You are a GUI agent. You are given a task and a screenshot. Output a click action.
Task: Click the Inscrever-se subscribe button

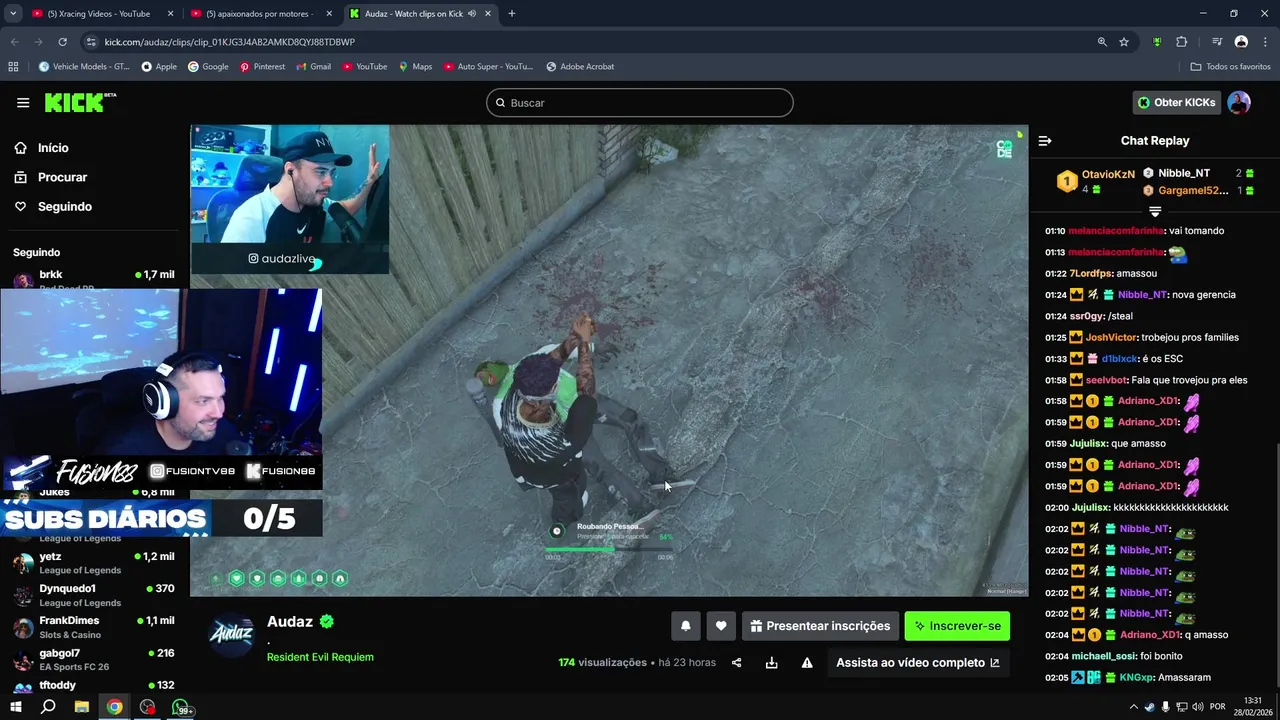[x=957, y=626]
